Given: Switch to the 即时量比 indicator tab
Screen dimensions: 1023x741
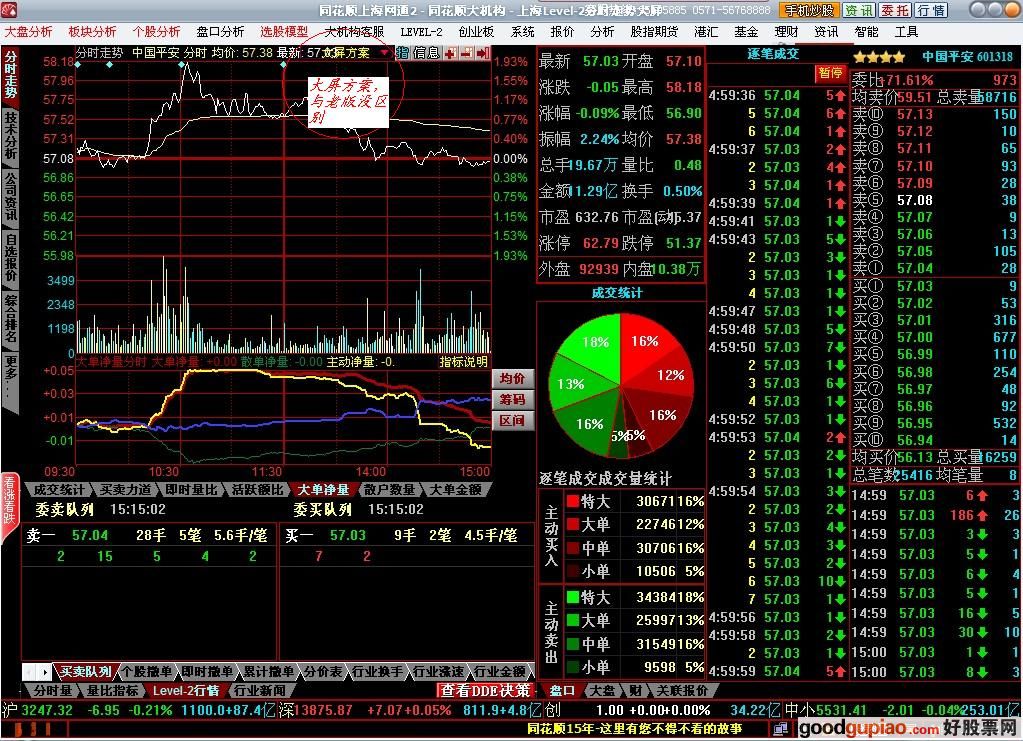Looking at the screenshot, I should click(x=192, y=489).
